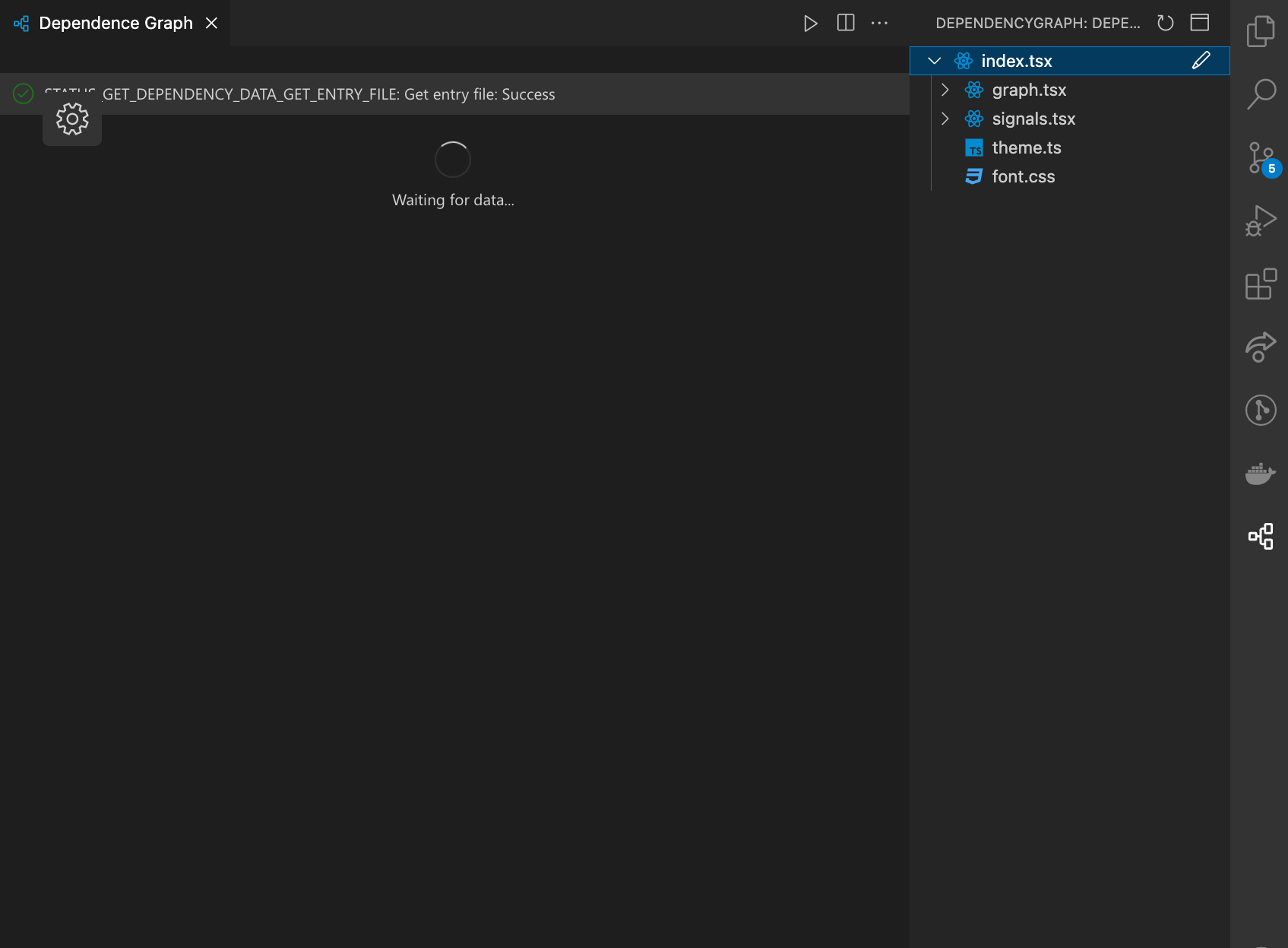Screen dimensions: 1288x948
Task: Select the Source Control icon showing 5 changes
Action: click(1259, 157)
